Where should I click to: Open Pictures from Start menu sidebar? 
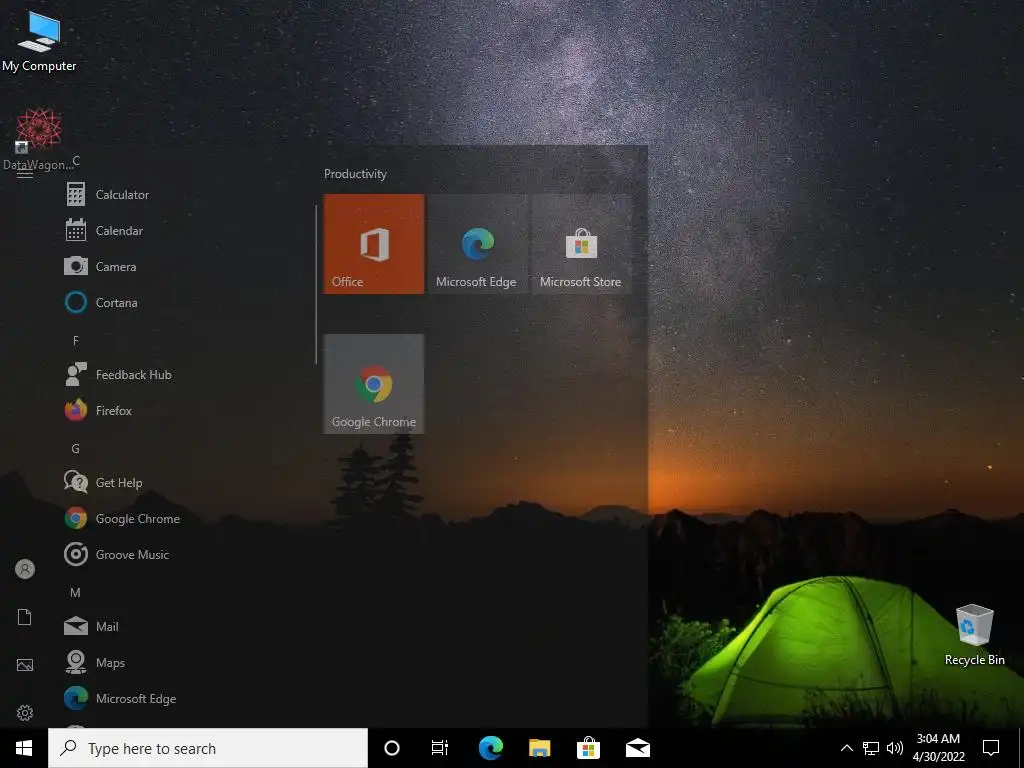(x=25, y=665)
